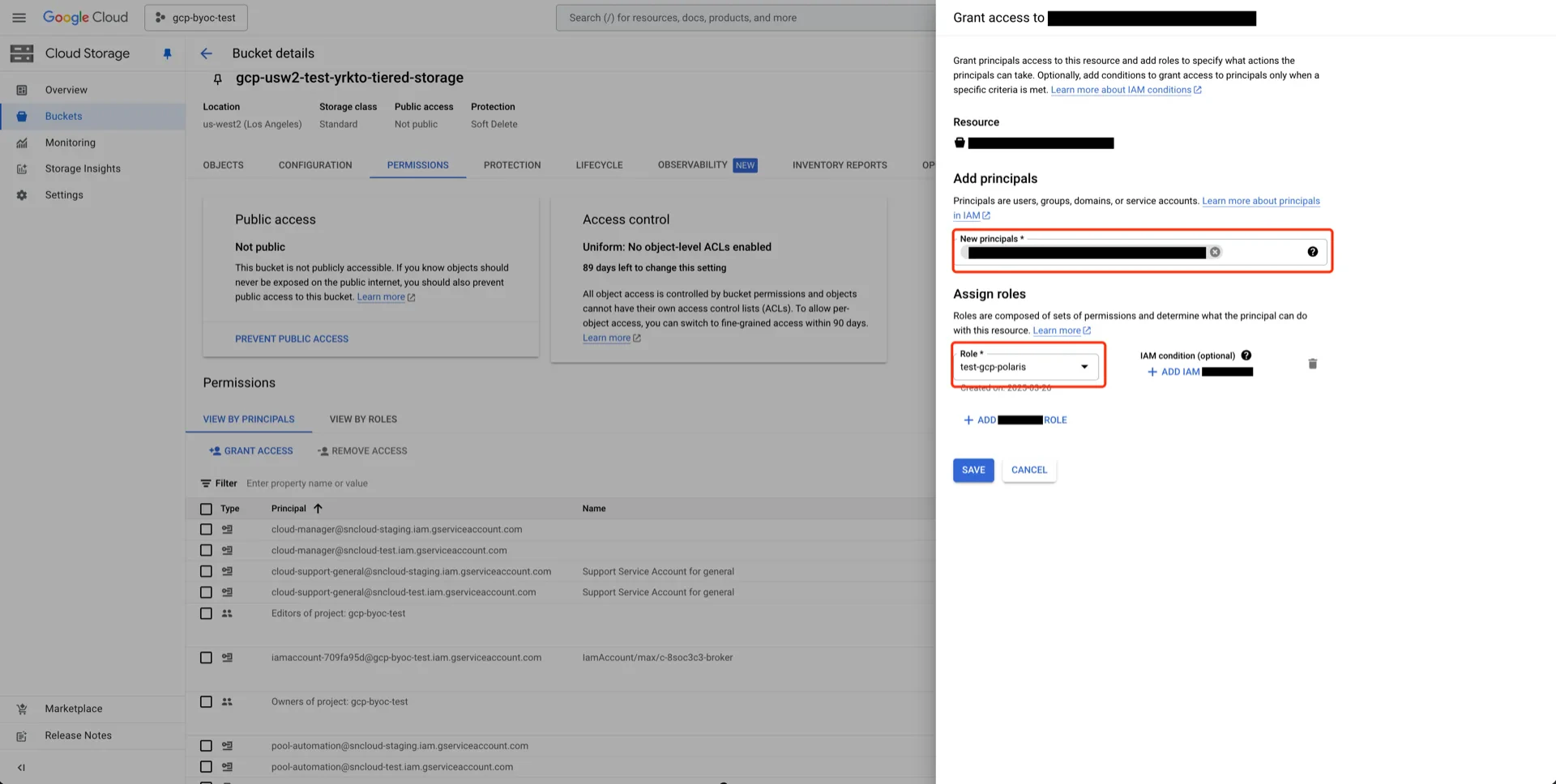Toggle the select-all principals checkbox
1556x784 pixels.
click(x=206, y=509)
